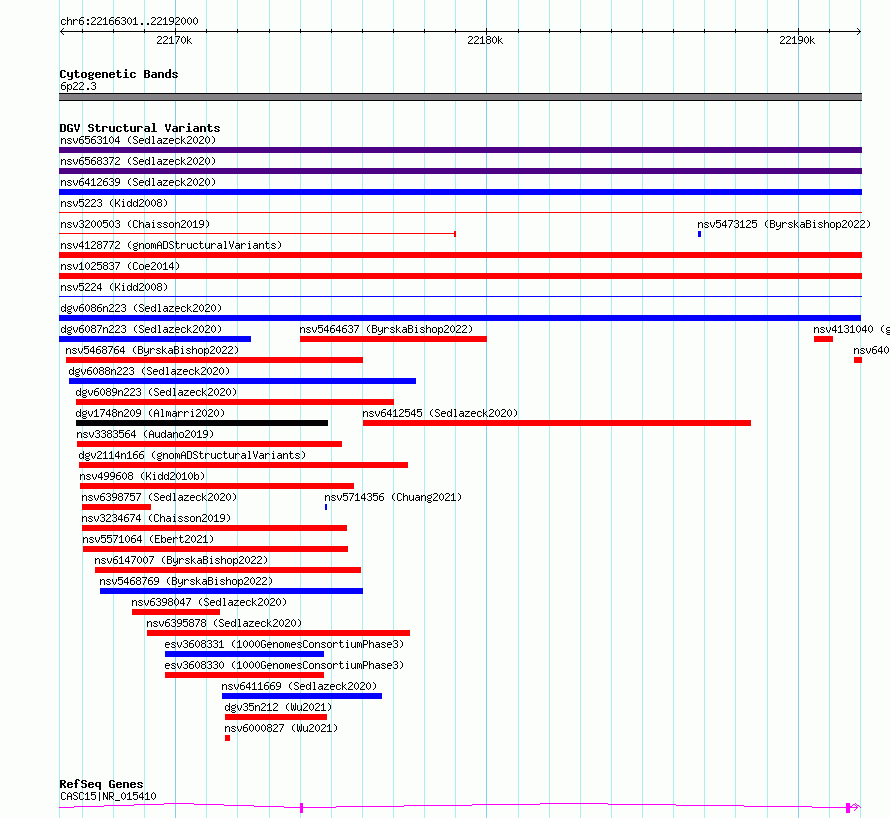Click nsv6398757 (Sedlazeck2020) label

[x=159, y=497]
